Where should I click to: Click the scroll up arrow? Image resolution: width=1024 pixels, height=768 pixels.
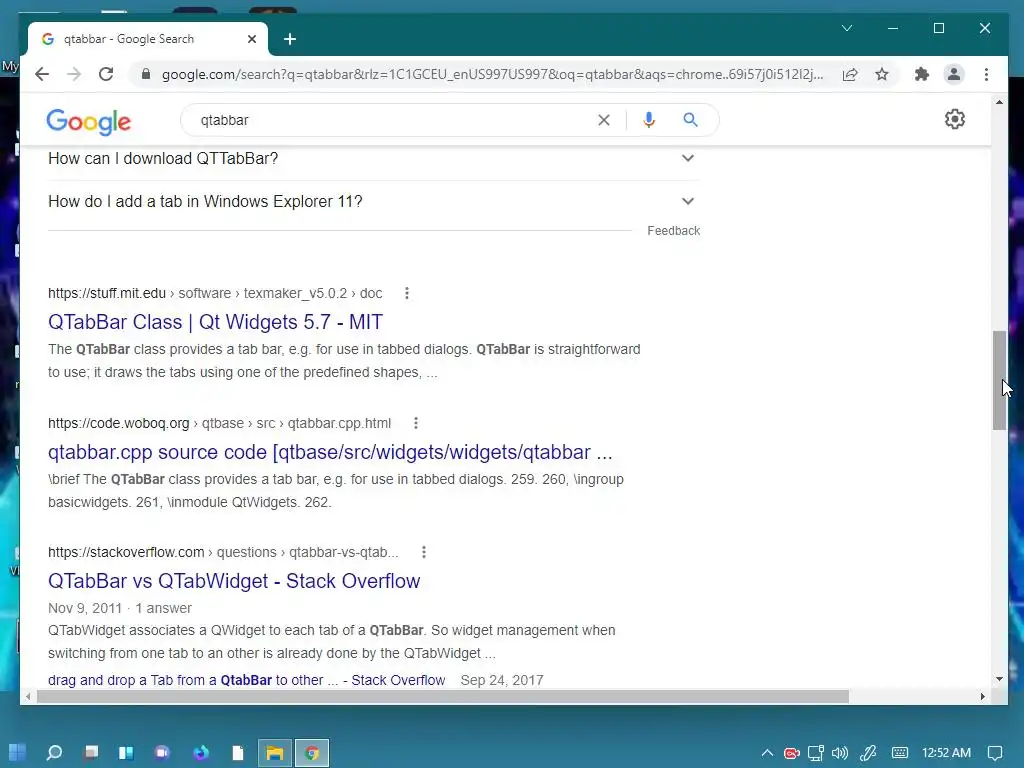click(x=999, y=102)
